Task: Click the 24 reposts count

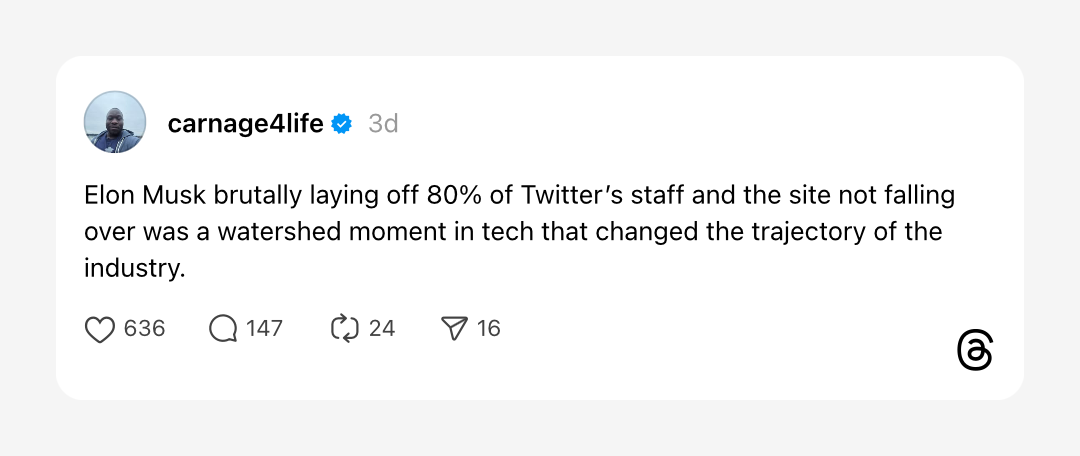Action: [x=382, y=329]
